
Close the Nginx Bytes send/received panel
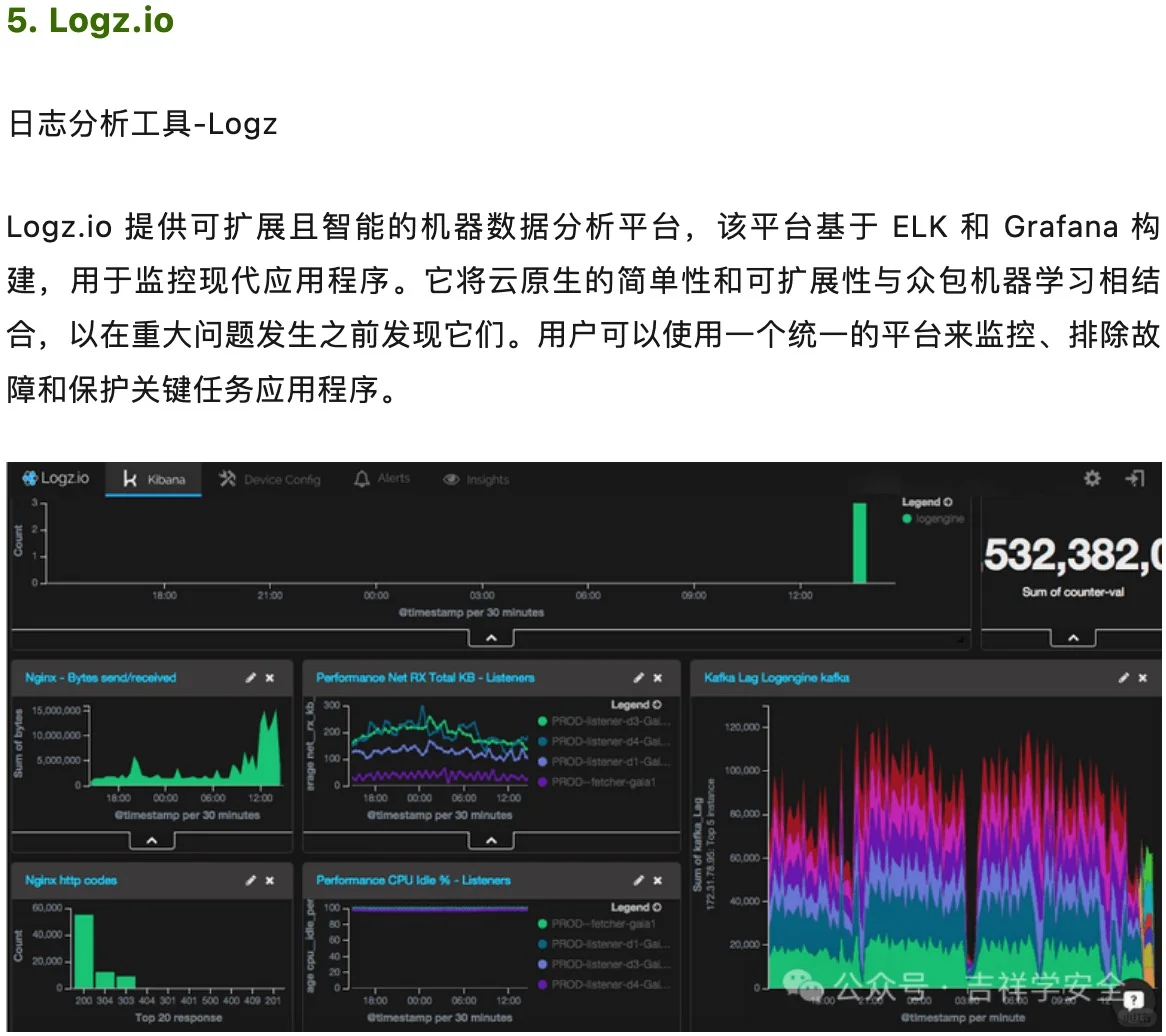[x=270, y=678]
